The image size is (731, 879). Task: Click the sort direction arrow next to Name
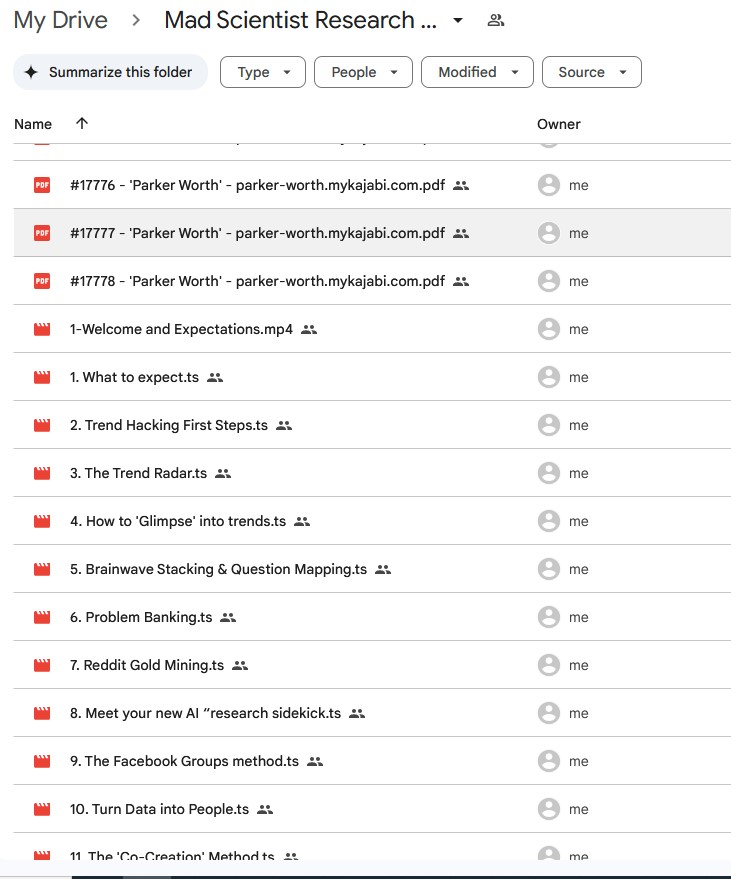[x=82, y=123]
